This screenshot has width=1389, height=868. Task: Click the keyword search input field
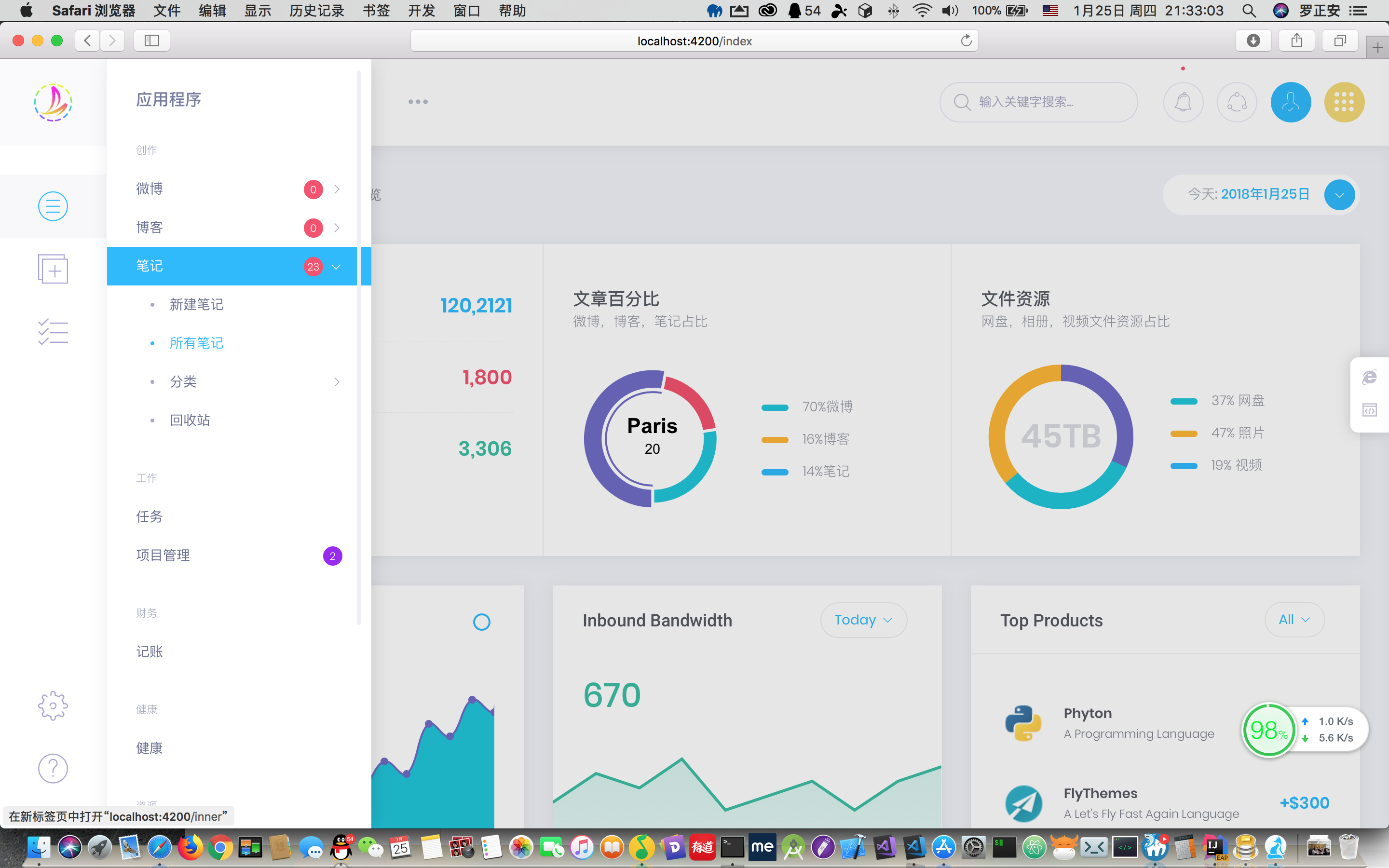[x=1038, y=102]
